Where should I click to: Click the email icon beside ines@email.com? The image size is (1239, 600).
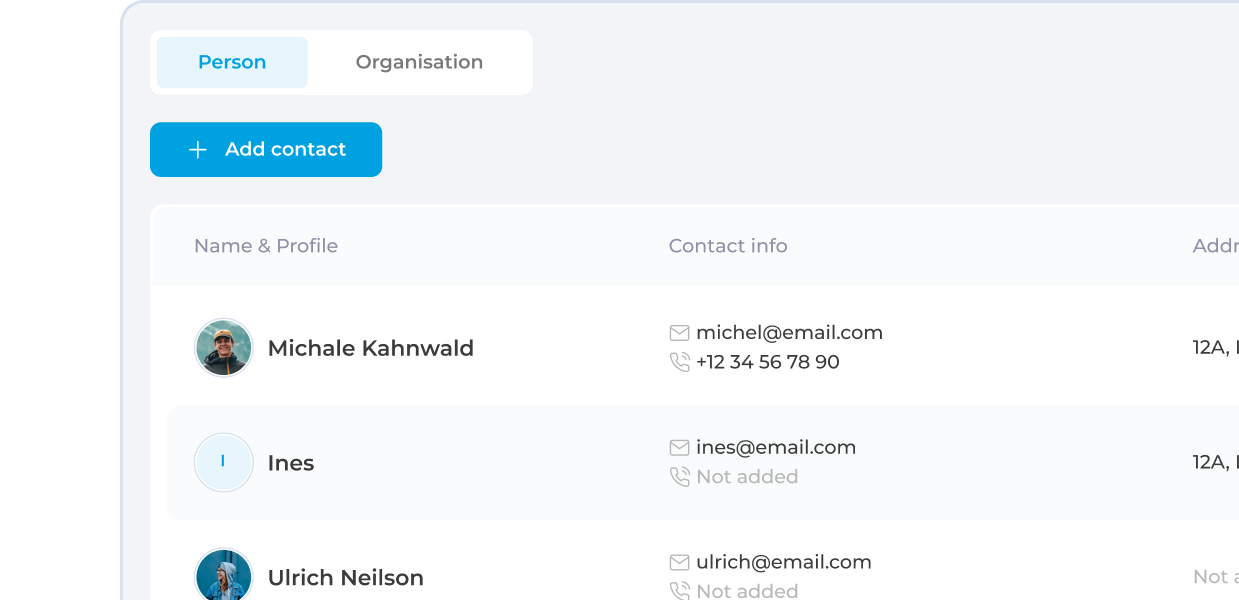point(680,448)
